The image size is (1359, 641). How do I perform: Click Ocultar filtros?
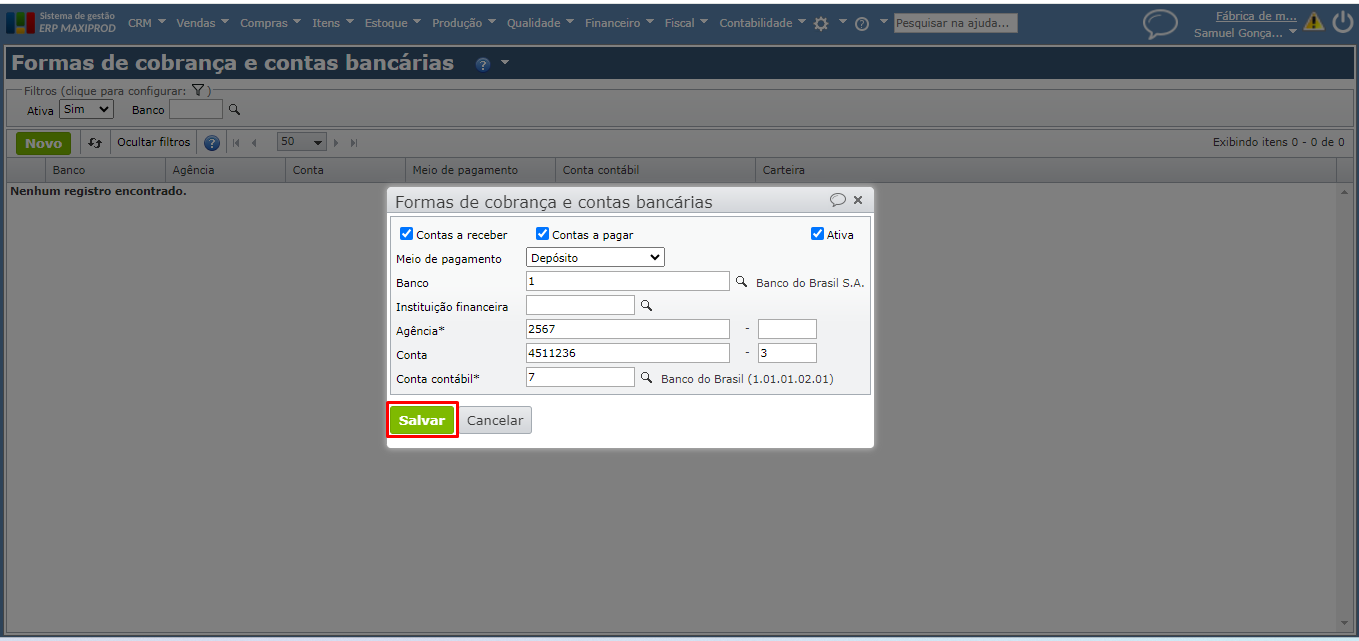coord(153,143)
